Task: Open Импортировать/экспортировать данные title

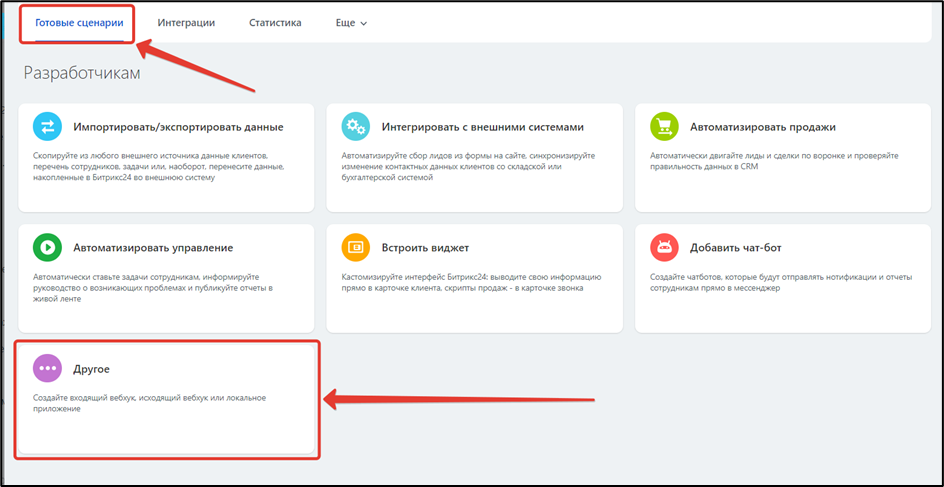Action: (178, 127)
